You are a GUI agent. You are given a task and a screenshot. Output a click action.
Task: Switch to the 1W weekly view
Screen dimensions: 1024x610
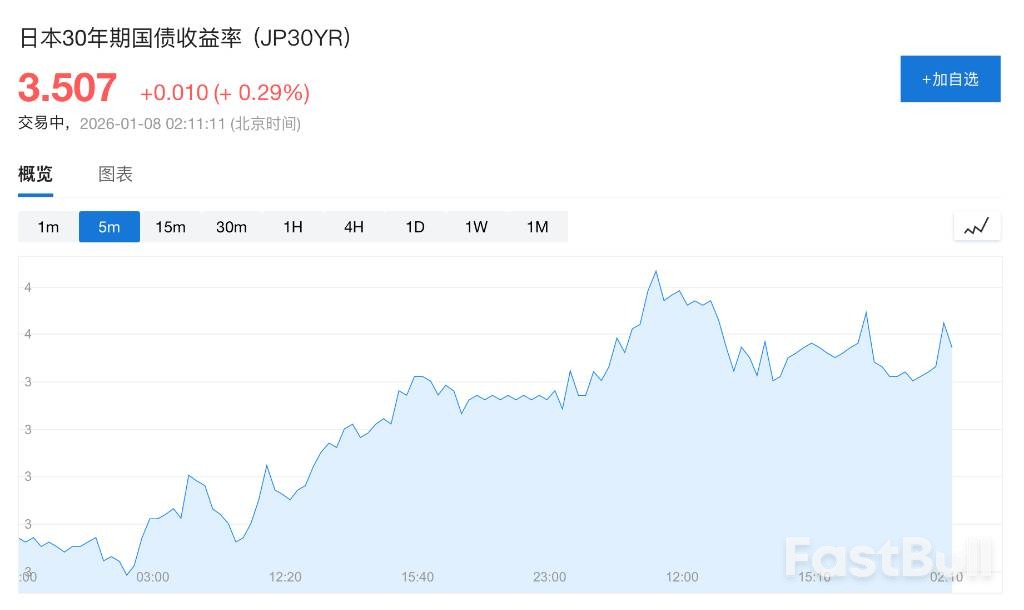(x=476, y=227)
